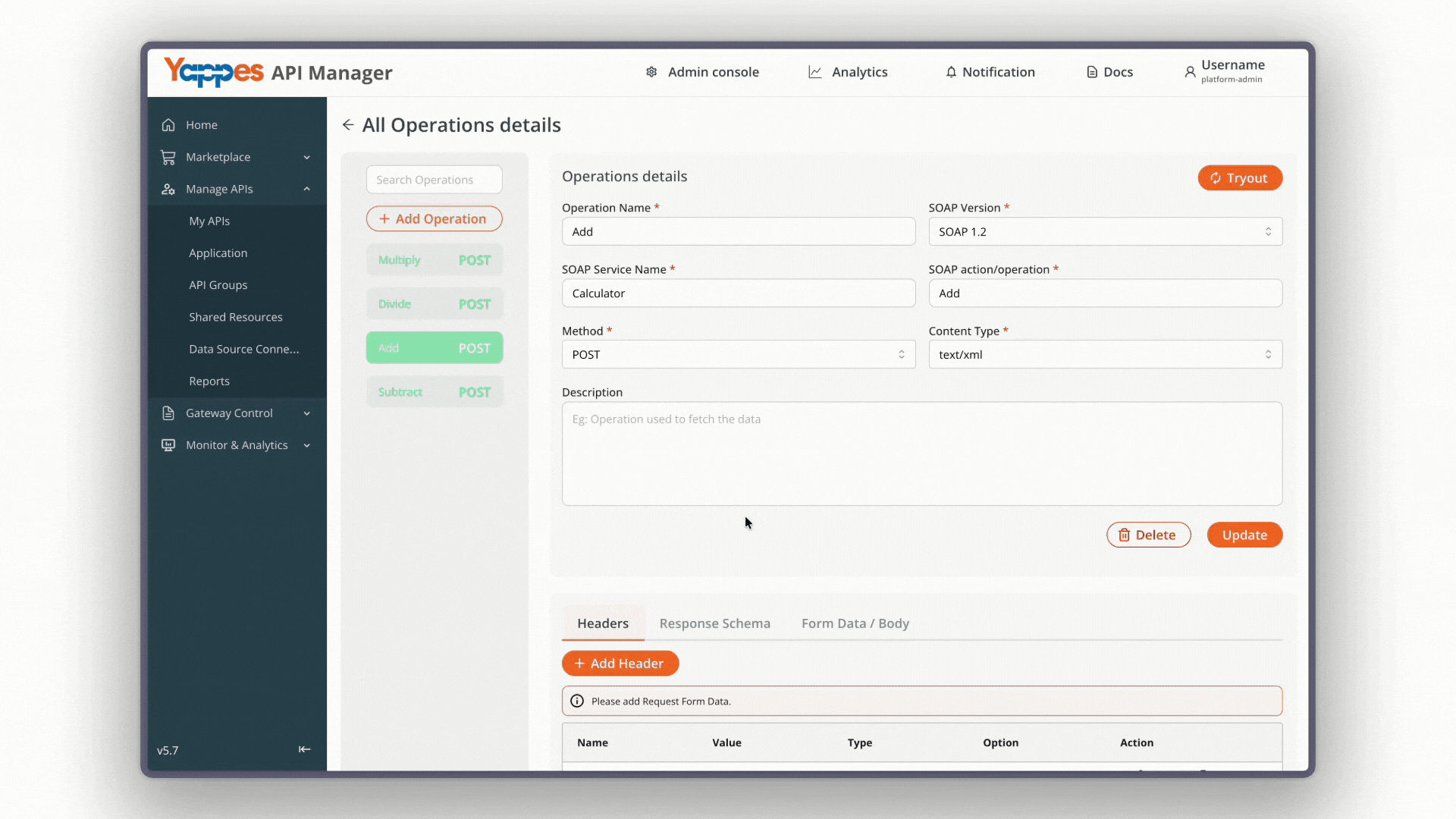The height and width of the screenshot is (819, 1456).
Task: Open Data Source Connections in sidebar
Action: click(x=244, y=349)
